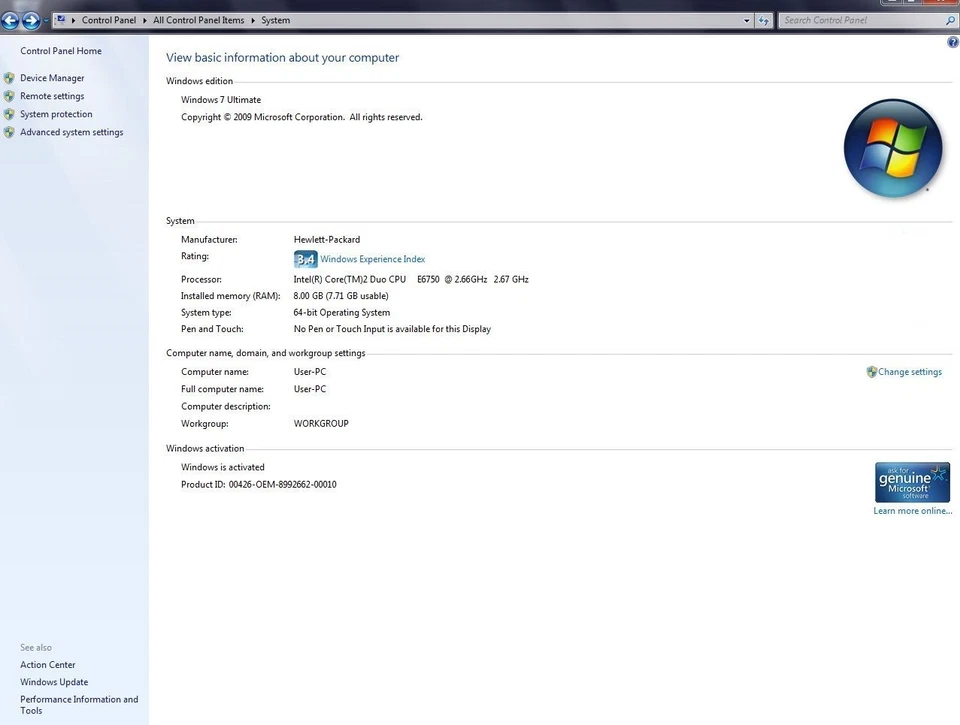
Task: Open Remote settings link
Action: (x=52, y=96)
